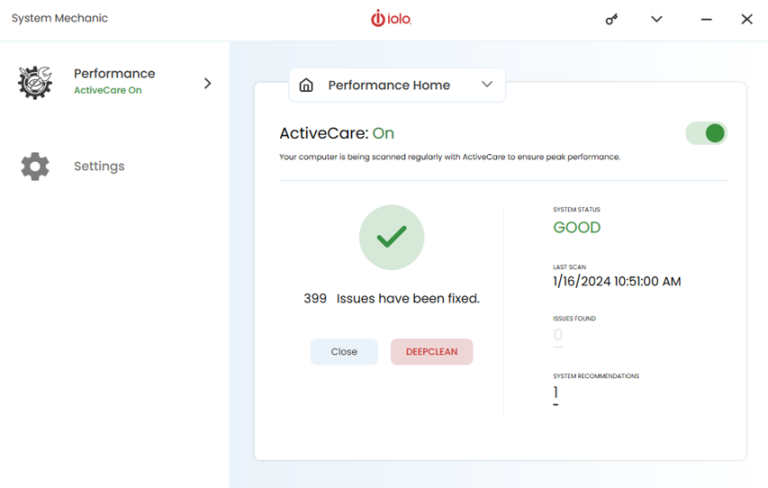Click the home icon beside Performance Home
Screen dimensions: 768x488
(x=306, y=85)
